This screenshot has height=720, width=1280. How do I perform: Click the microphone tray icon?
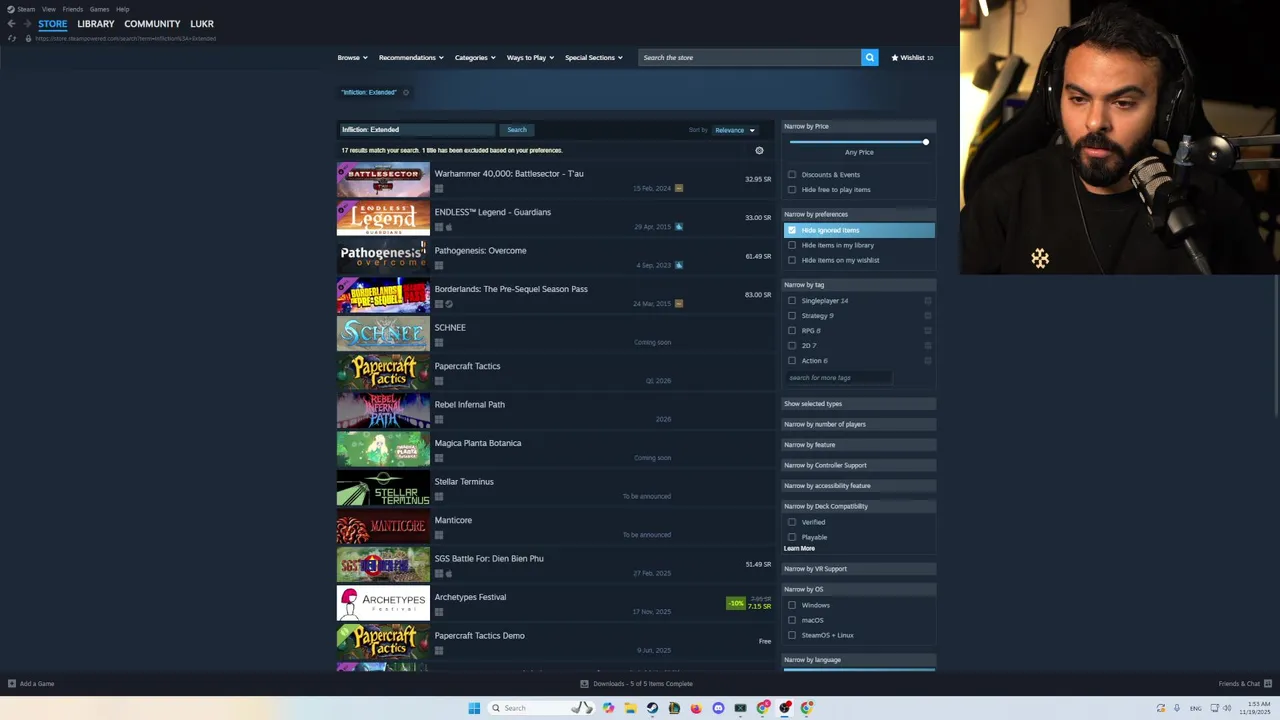[1177, 708]
